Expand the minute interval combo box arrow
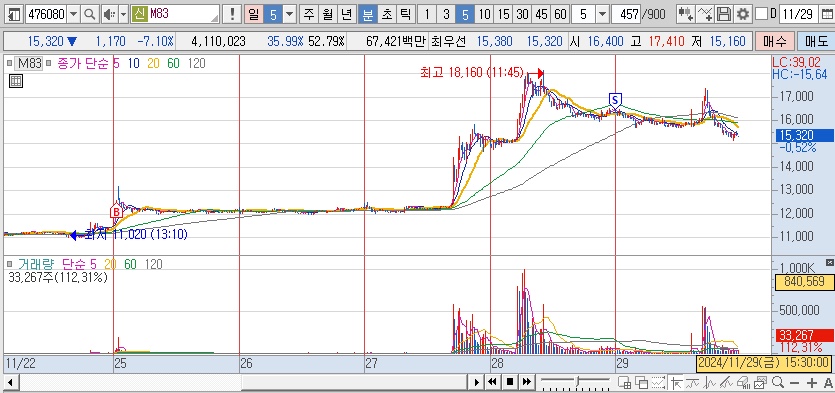 [x=602, y=14]
